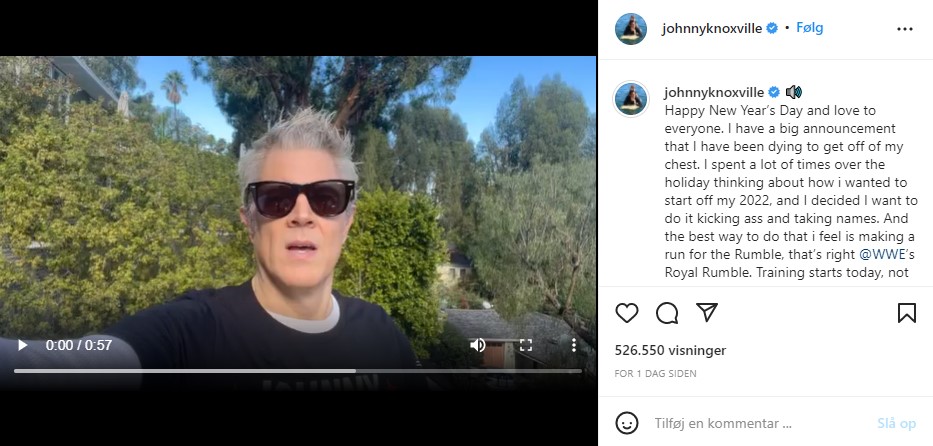Open emoji picker smiley icon
The height and width of the screenshot is (446, 933).
[627, 423]
